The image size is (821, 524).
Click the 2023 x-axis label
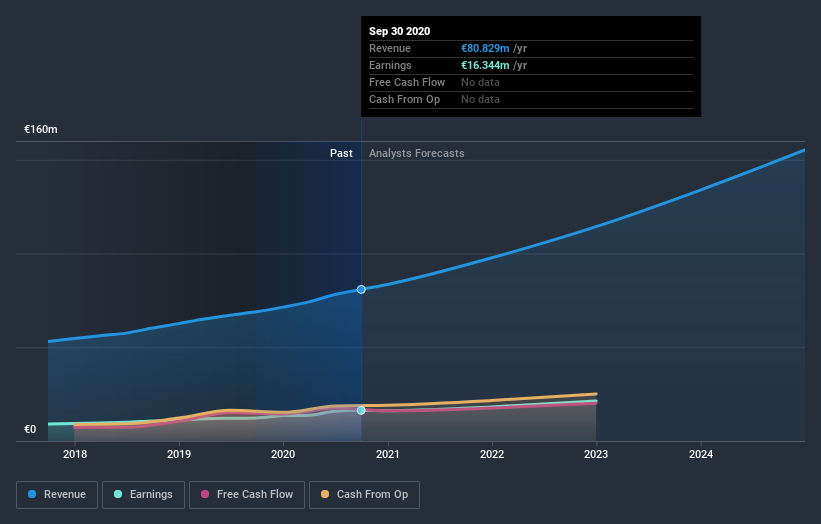596,454
